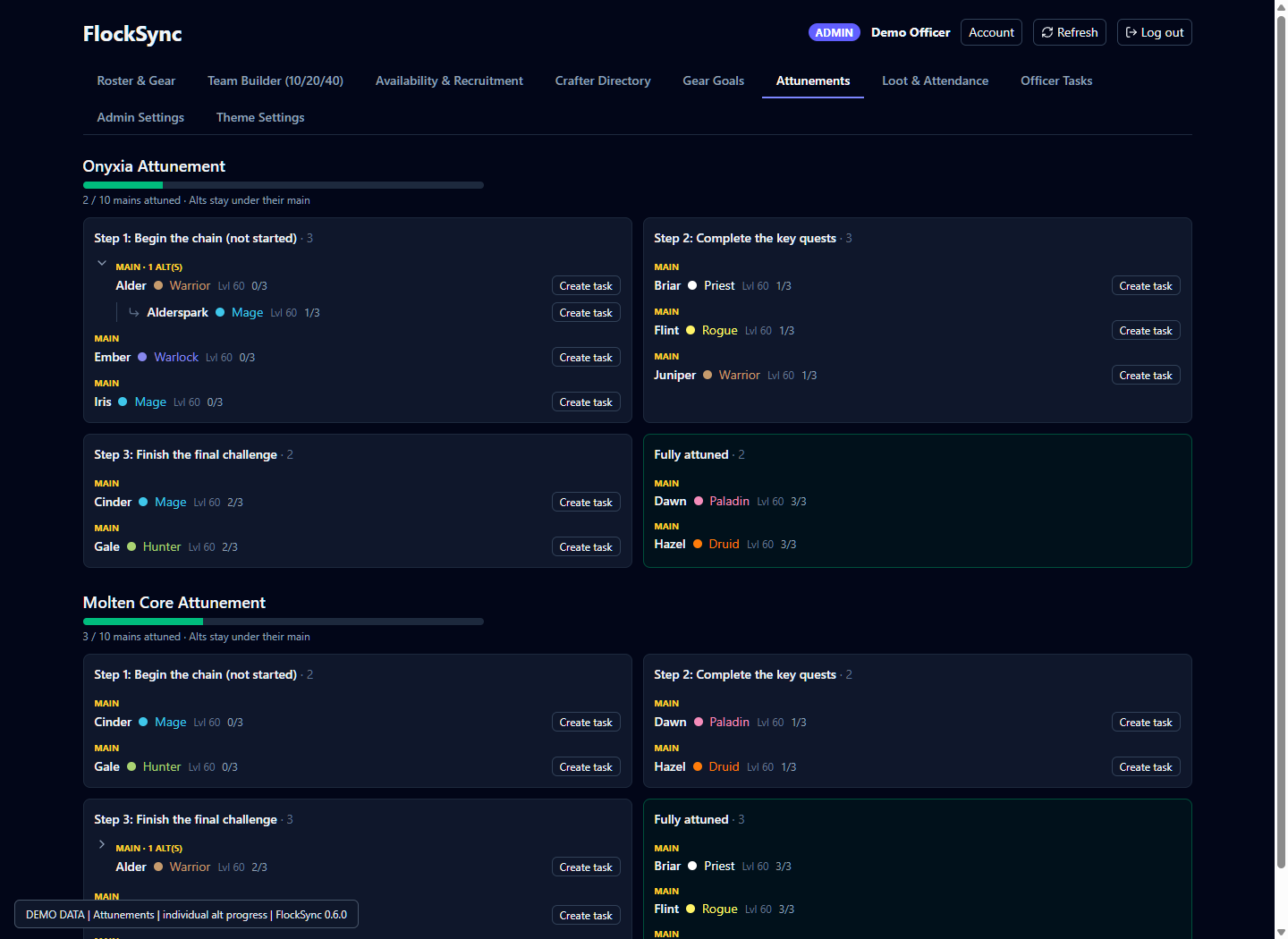Screen dimensions: 1288x939
Task: Create task for Gale in Molten Core Step 1
Action: pyautogui.click(x=586, y=767)
